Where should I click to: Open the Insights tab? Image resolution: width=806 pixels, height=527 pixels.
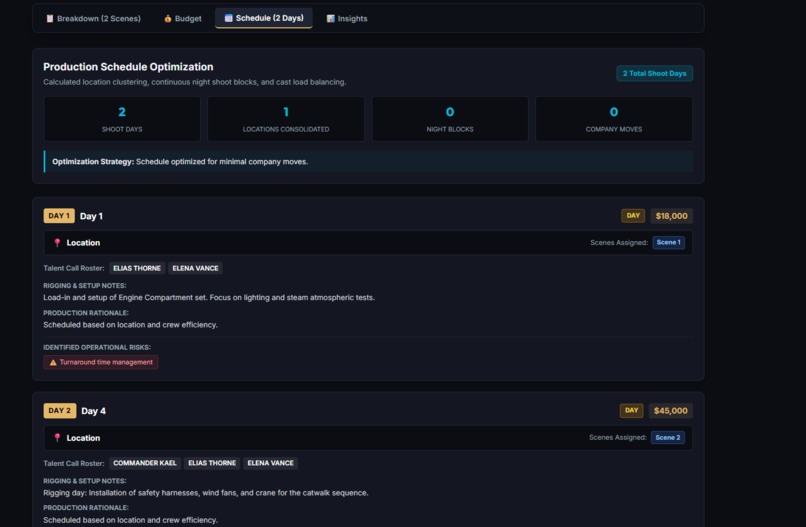pos(347,19)
